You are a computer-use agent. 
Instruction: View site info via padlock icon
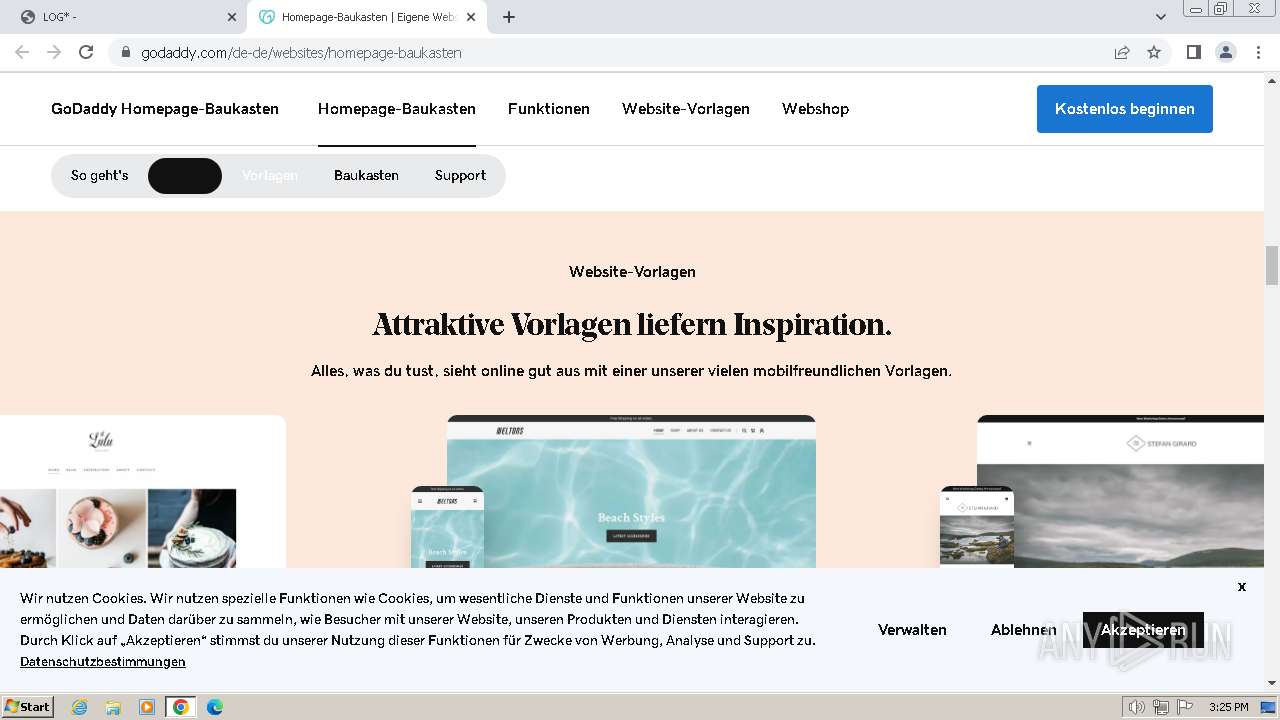126,52
